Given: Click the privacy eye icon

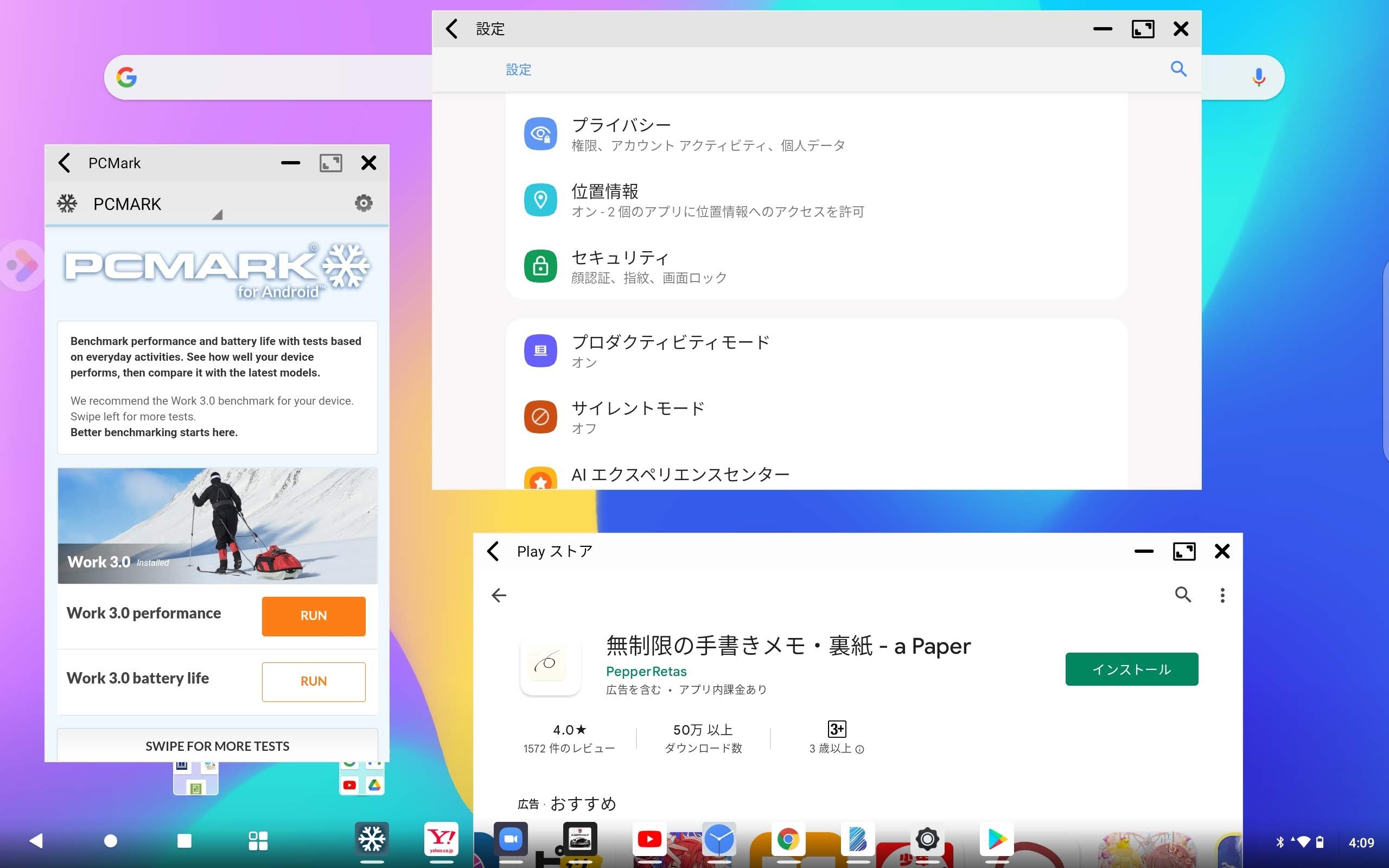Looking at the screenshot, I should click(x=540, y=134).
